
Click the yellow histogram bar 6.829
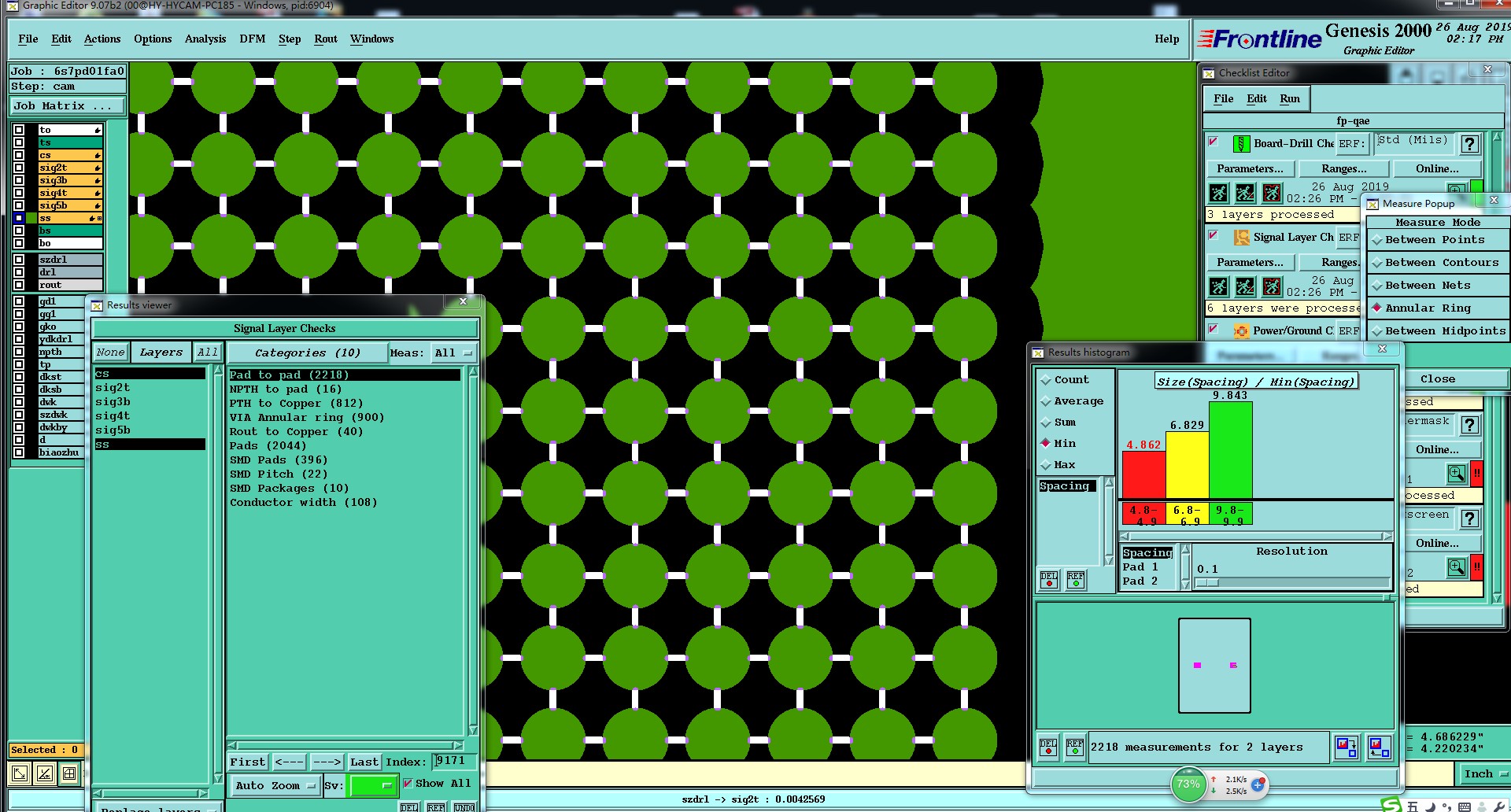[x=1187, y=465]
